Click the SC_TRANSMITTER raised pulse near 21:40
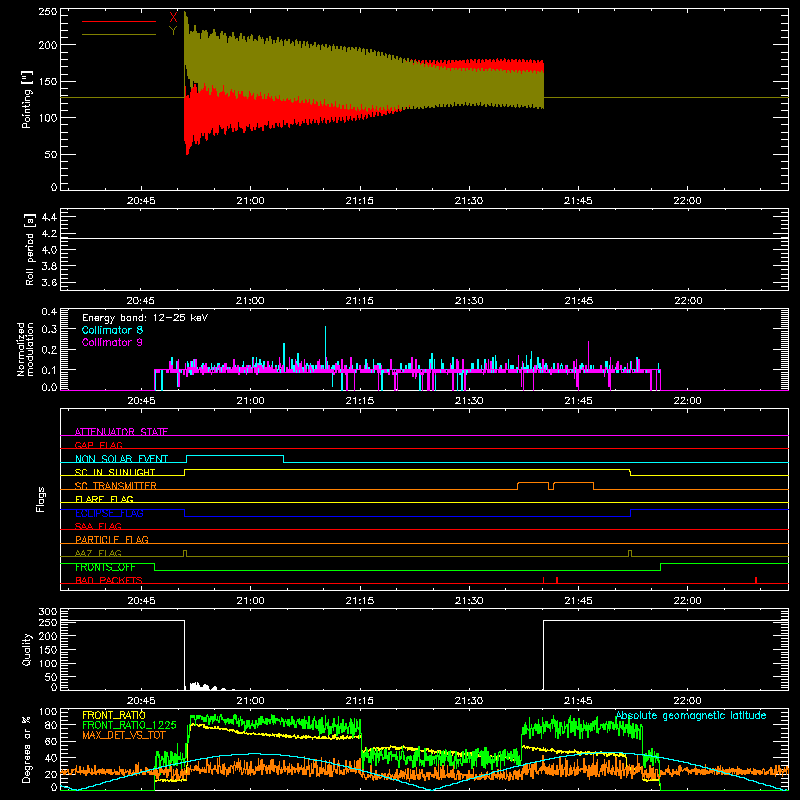800x800 pixels. click(533, 483)
